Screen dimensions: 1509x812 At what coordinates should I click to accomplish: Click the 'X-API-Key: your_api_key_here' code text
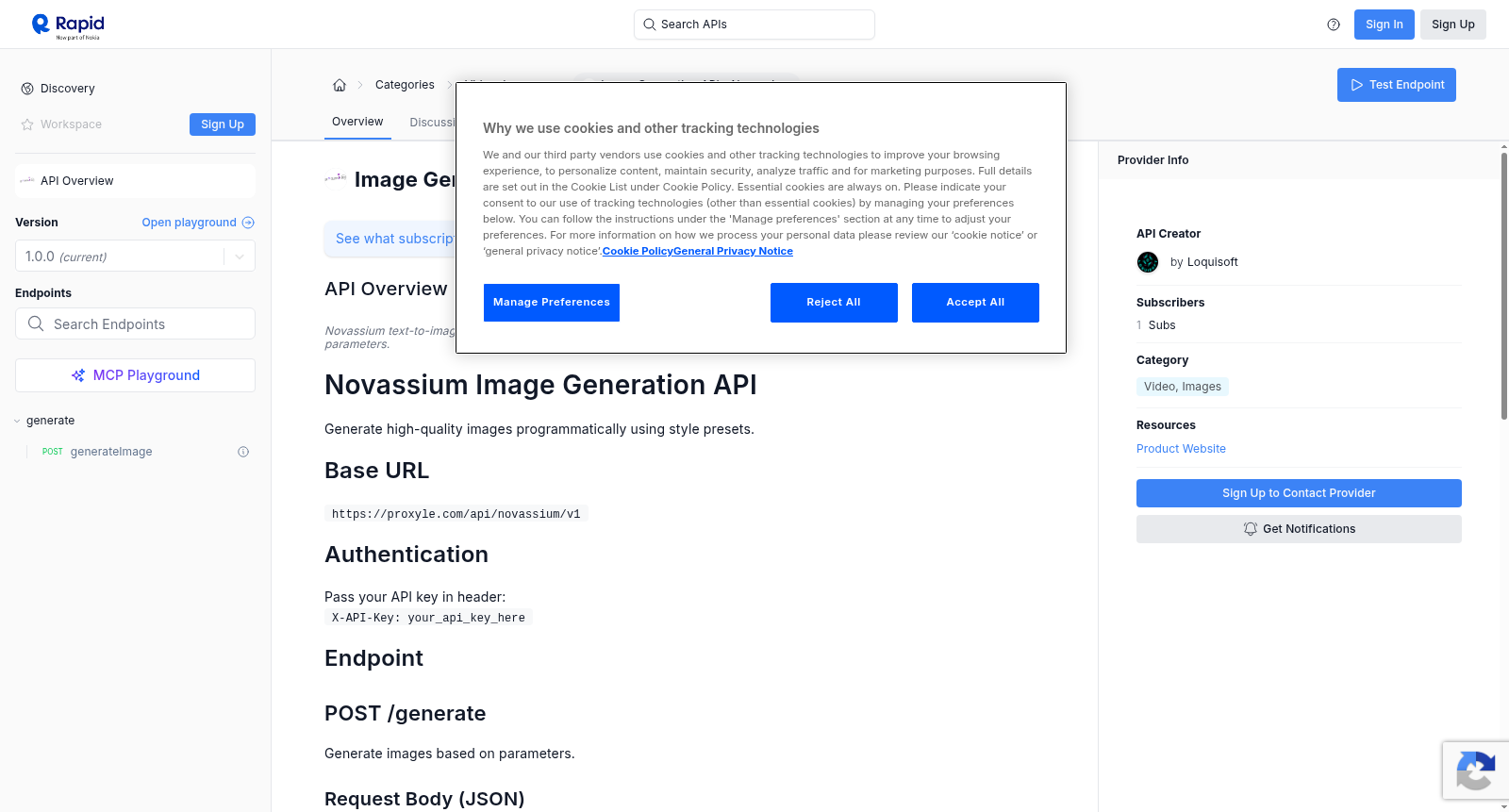[428, 618]
